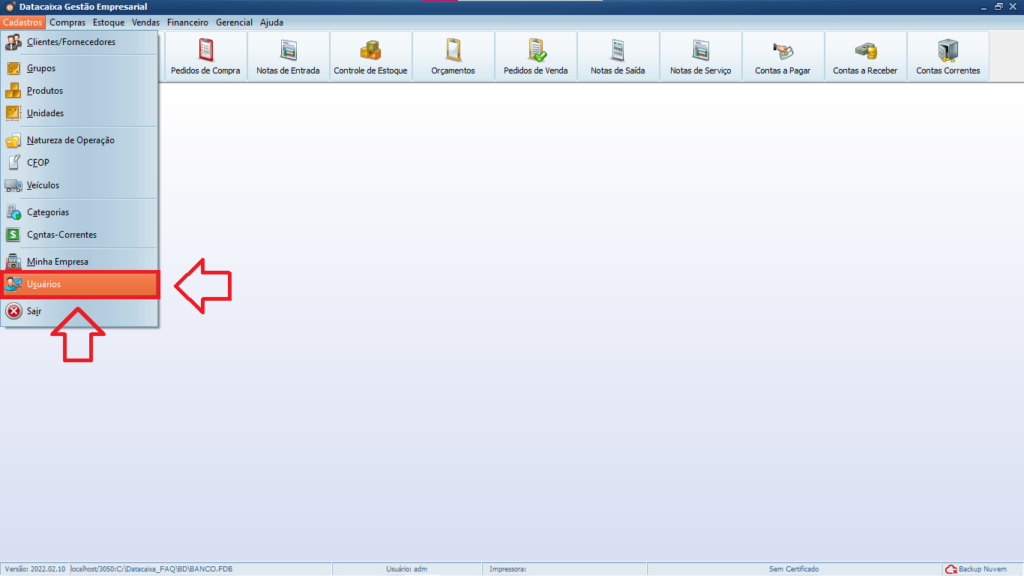Click the Minha Empresa icon
The width and height of the screenshot is (1024, 576).
click(x=13, y=261)
